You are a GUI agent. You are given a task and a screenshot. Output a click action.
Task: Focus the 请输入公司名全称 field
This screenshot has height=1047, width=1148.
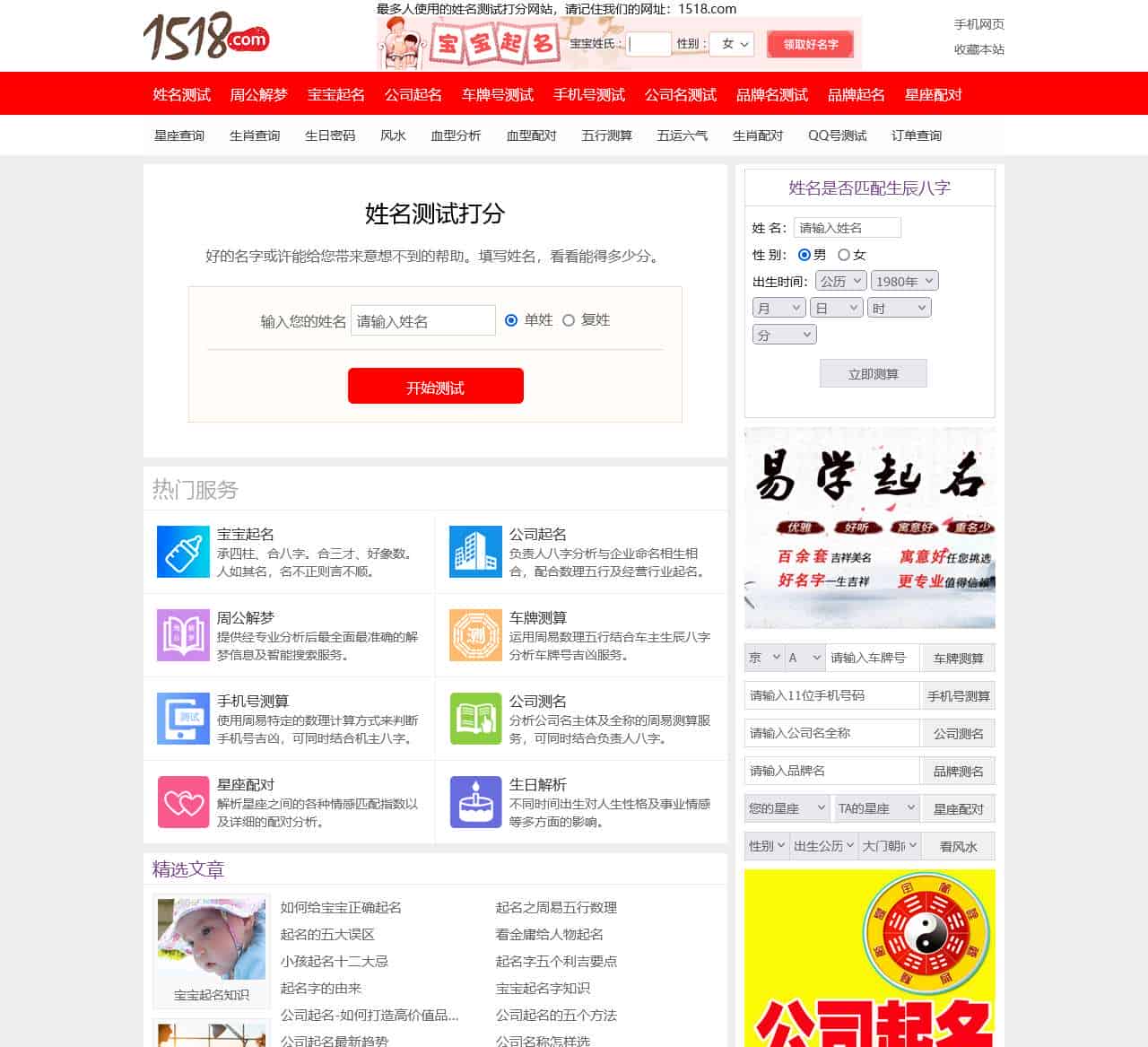coord(832,733)
